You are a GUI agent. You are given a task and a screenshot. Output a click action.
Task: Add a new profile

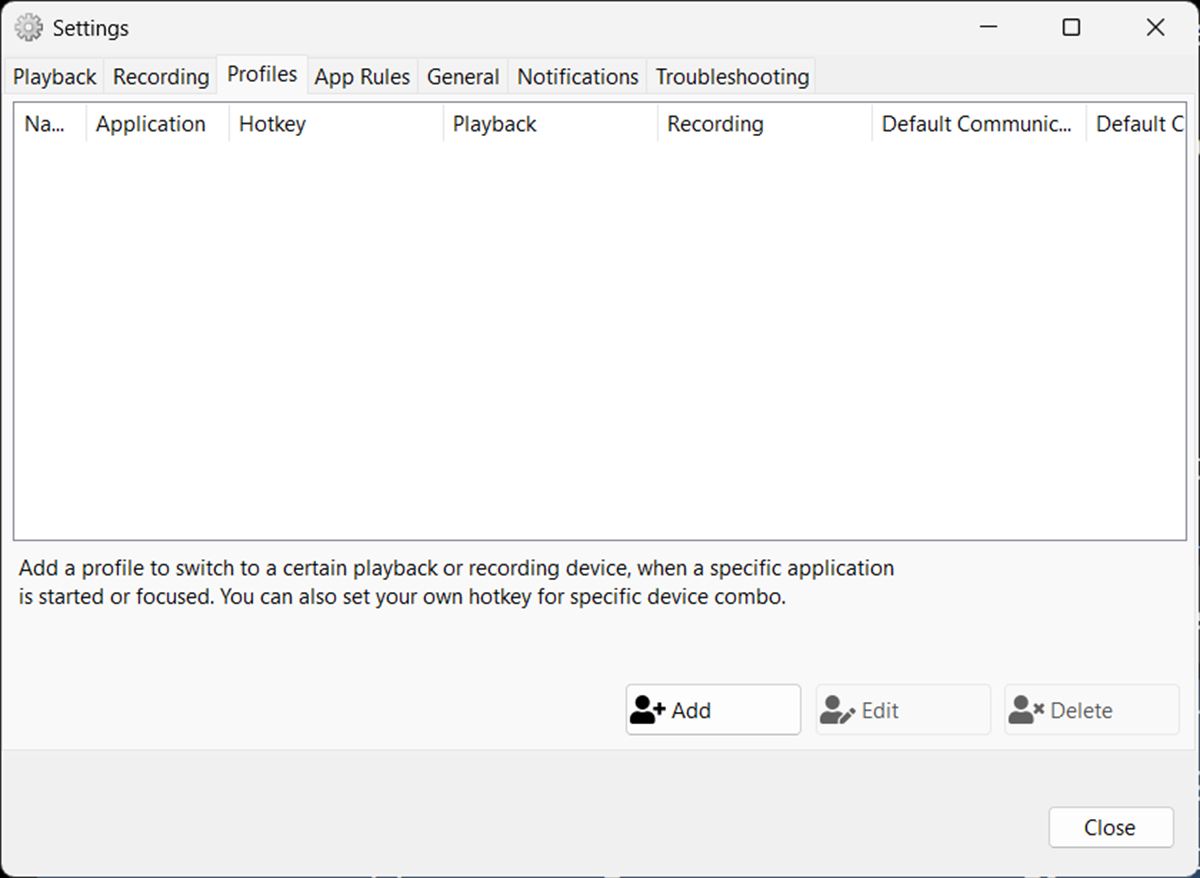click(x=713, y=710)
